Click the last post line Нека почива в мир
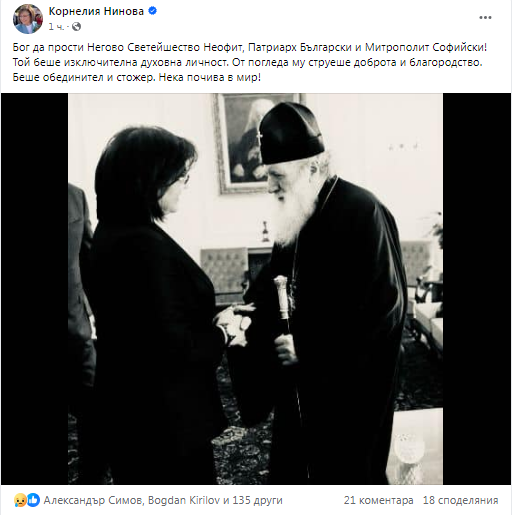 [x=210, y=77]
